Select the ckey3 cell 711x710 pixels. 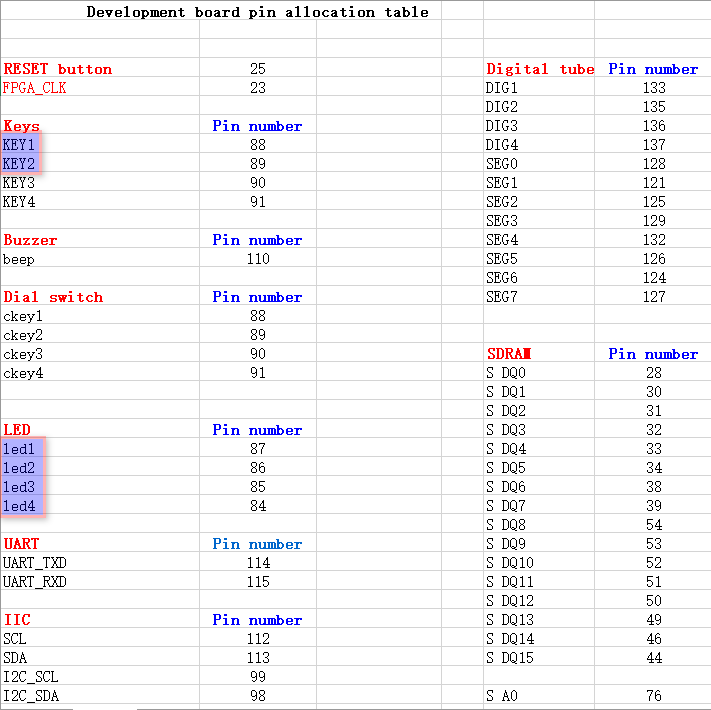tap(23, 354)
